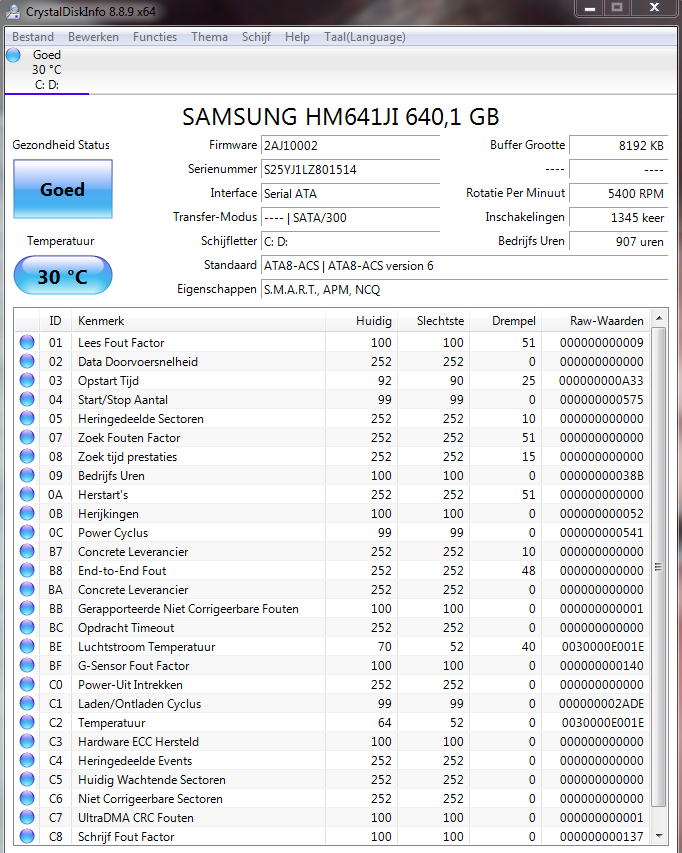Click the Kenmerk column header
Image resolution: width=682 pixels, height=853 pixels.
[199, 321]
